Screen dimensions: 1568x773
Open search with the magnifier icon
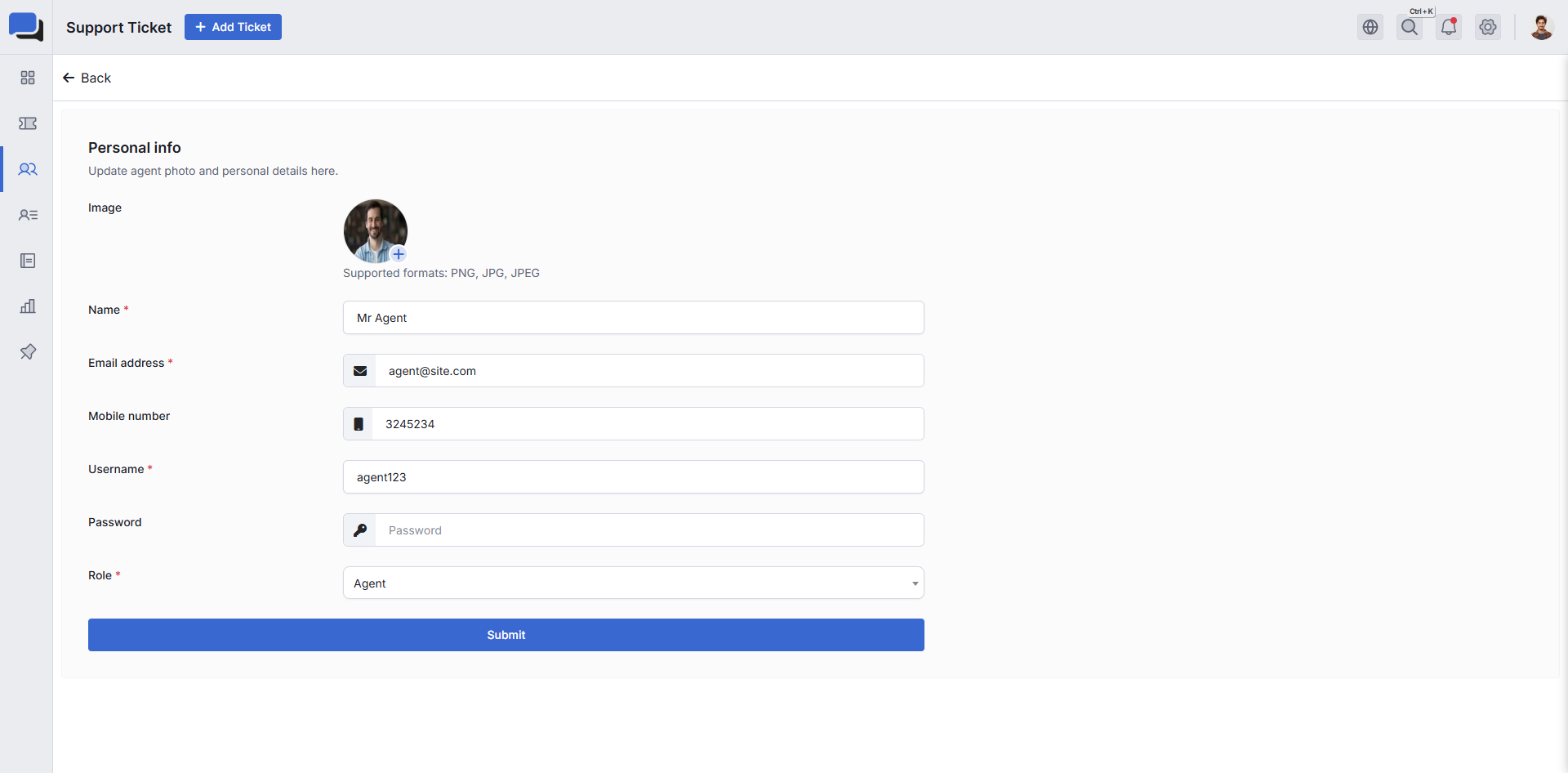(1410, 27)
